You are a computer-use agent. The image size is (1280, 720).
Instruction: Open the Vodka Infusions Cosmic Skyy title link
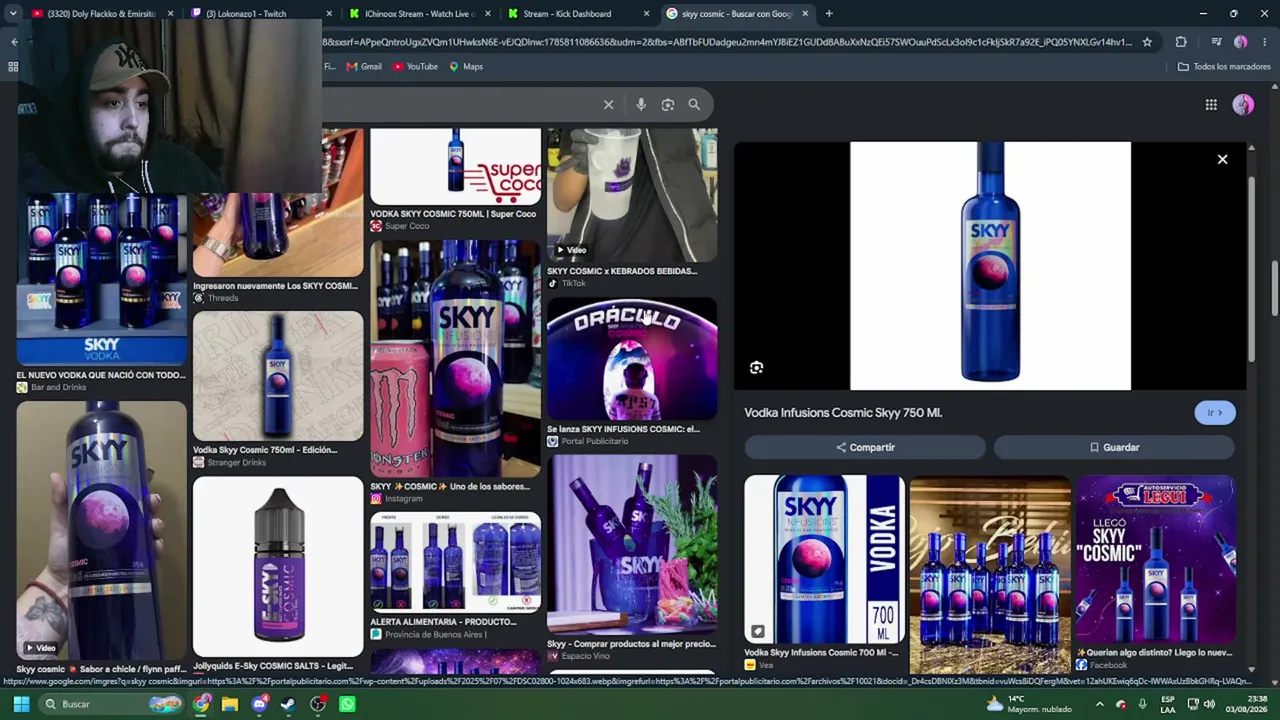(843, 413)
